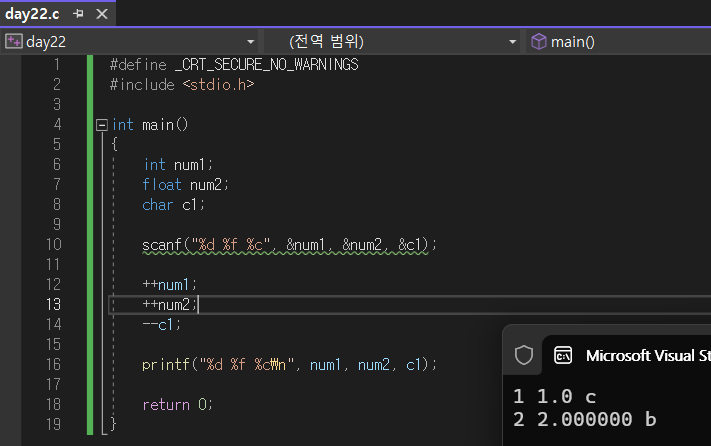This screenshot has width=711, height=446.
Task: Click the shield icon in console window
Action: point(524,355)
